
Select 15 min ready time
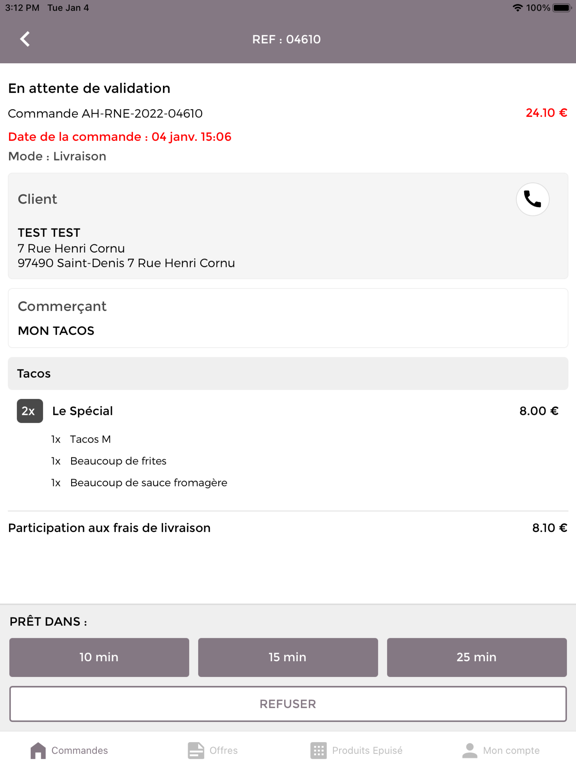288,657
